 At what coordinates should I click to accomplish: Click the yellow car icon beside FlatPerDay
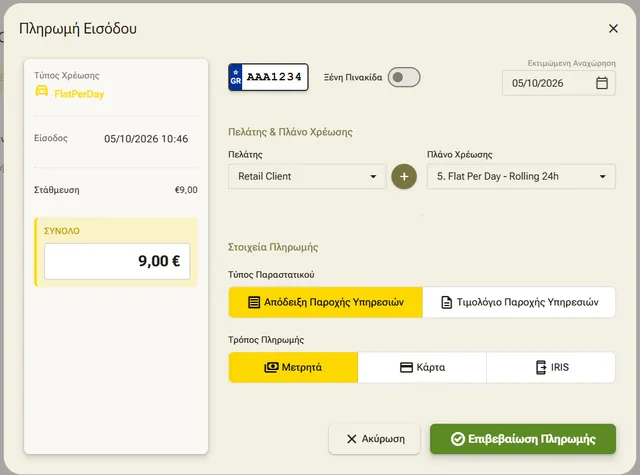click(x=42, y=91)
